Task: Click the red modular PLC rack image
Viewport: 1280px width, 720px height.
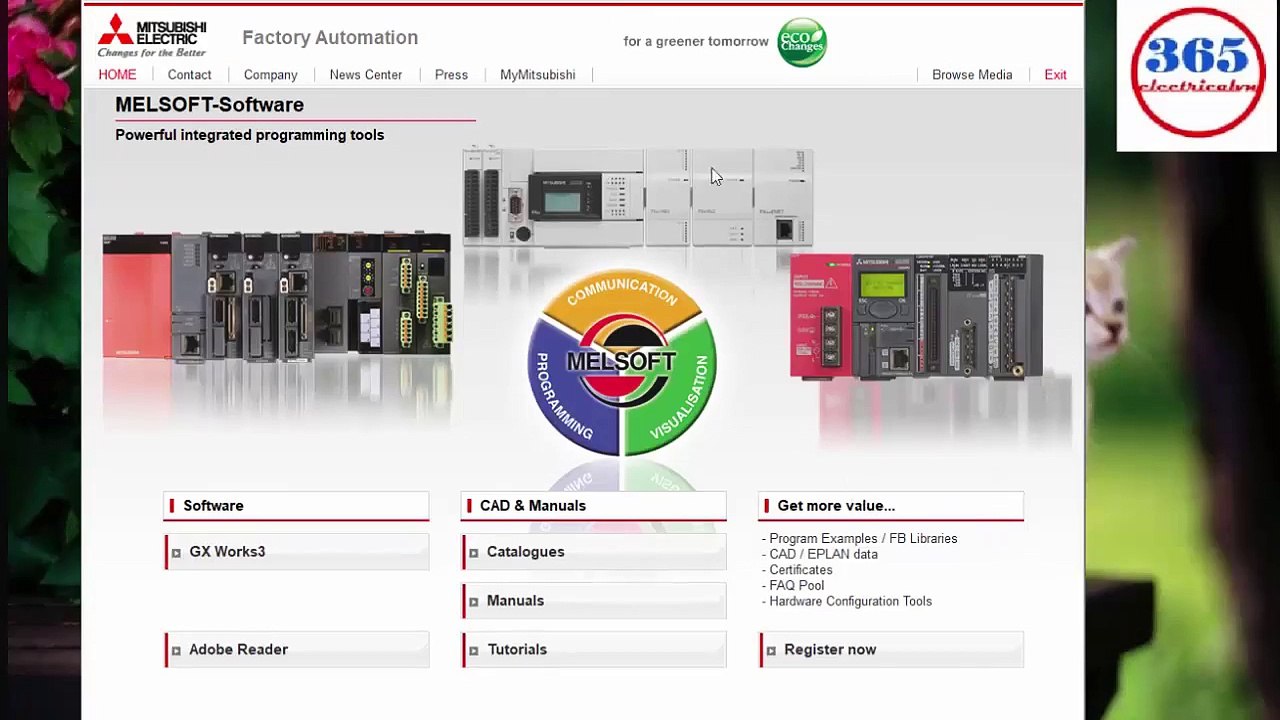Action: click(x=277, y=295)
